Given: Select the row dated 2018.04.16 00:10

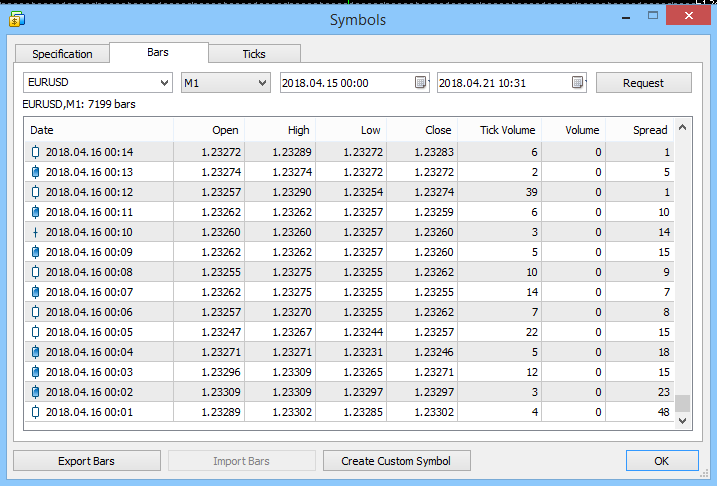Looking at the screenshot, I should click(349, 232).
